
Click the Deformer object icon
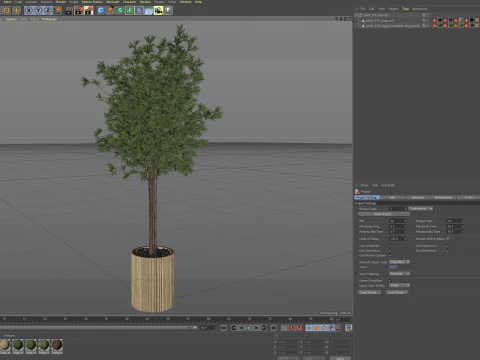139,11
